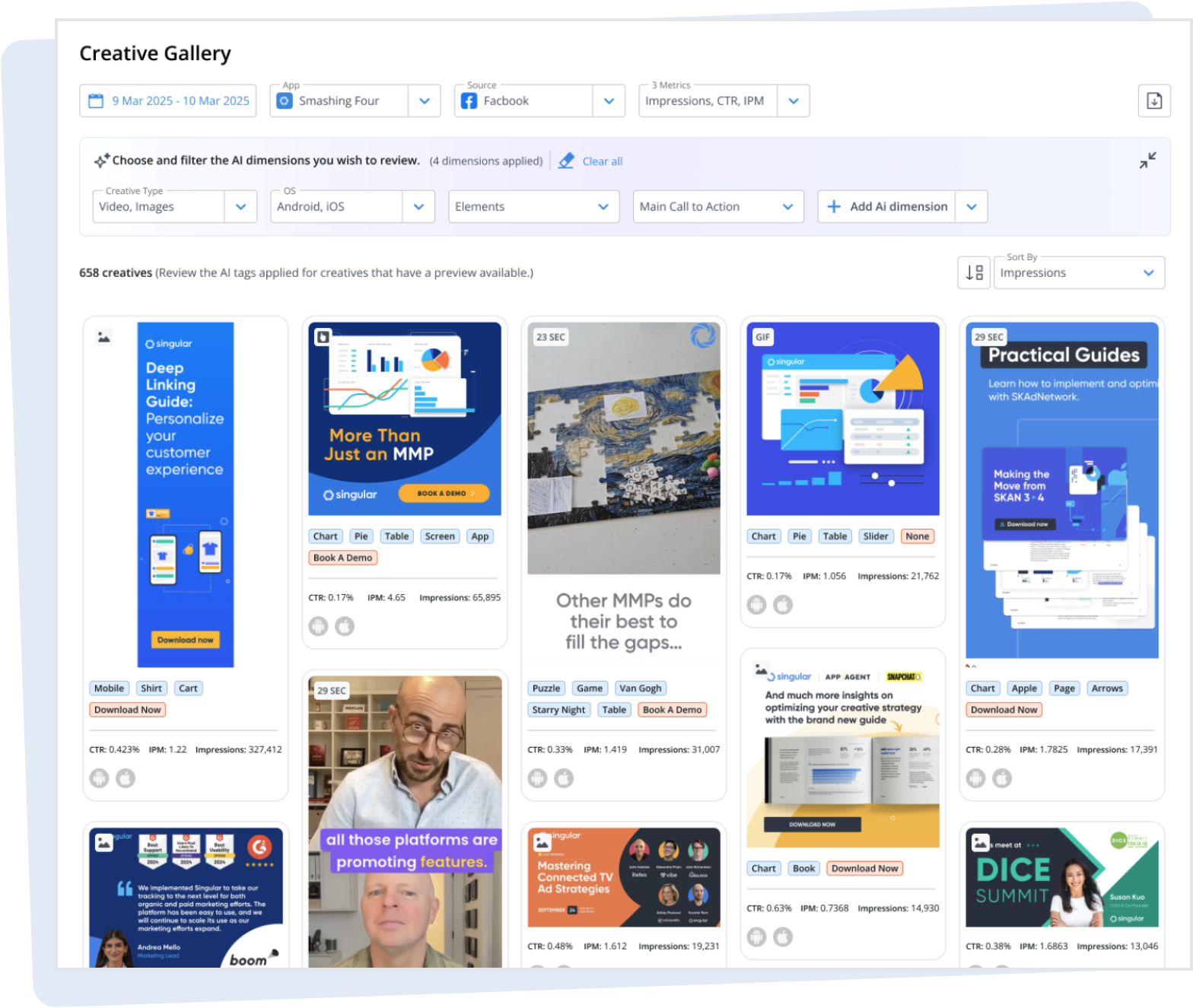
Task: Click Download Now tag on Deep Linking Guide card
Action: pos(128,710)
